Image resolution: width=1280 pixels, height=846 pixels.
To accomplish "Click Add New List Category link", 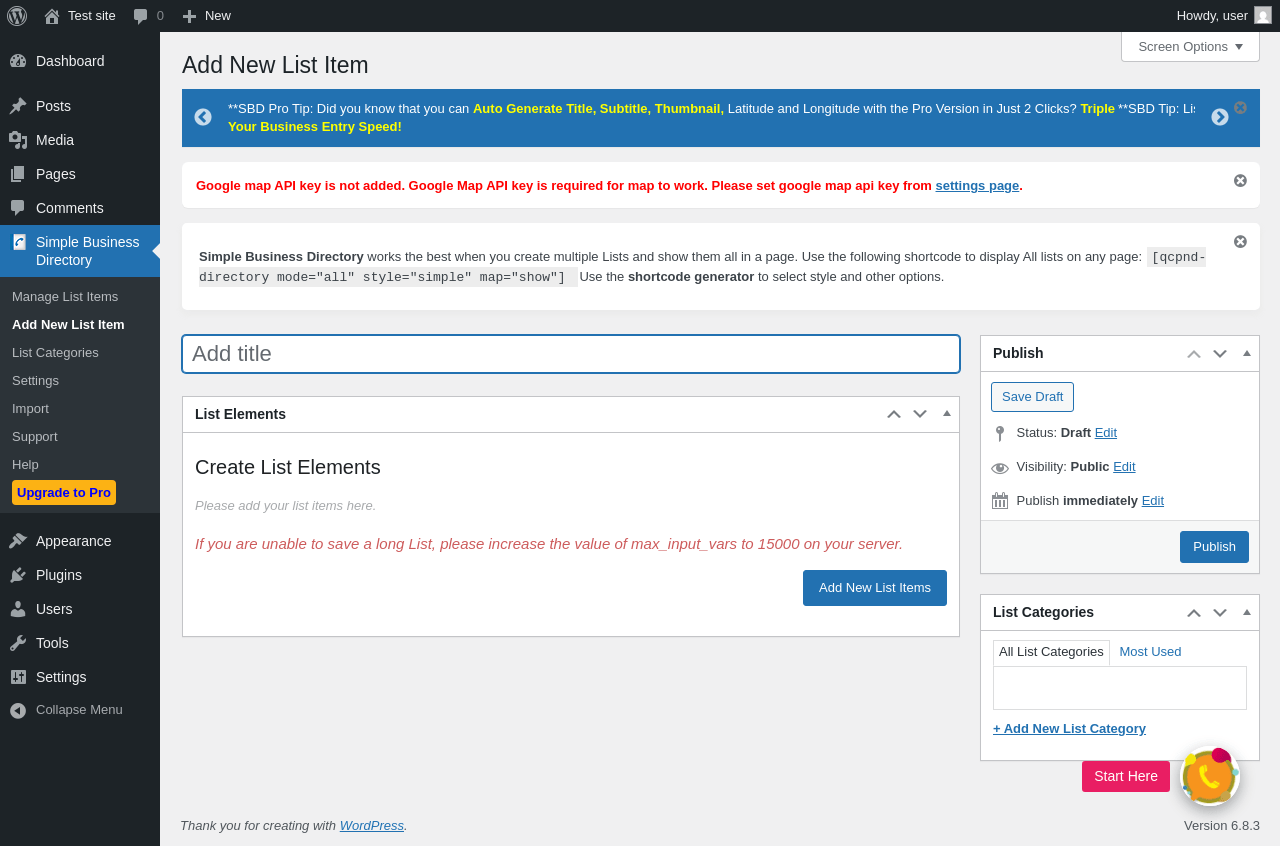I will pos(1069,728).
